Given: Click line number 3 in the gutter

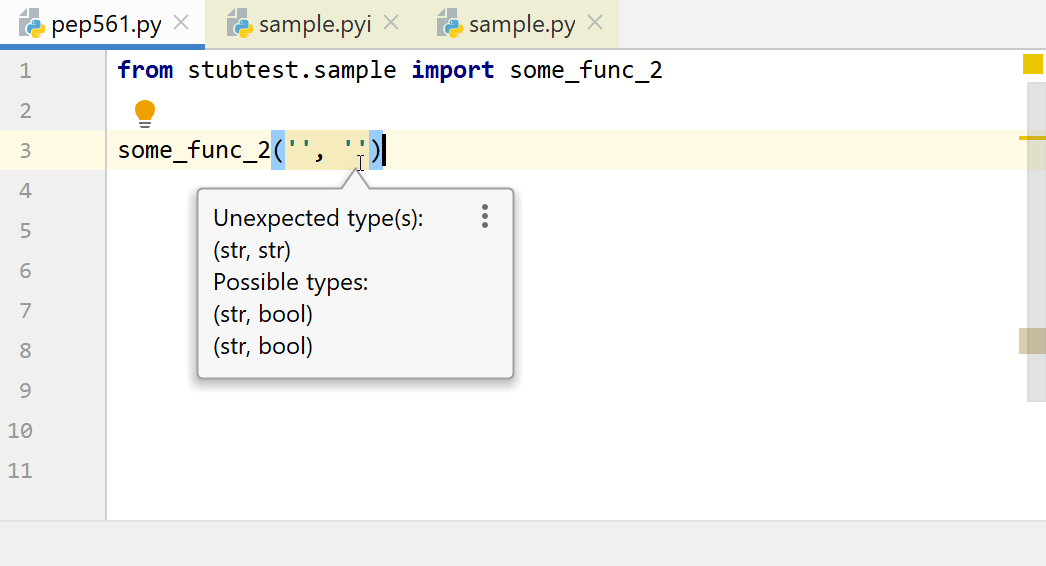Looking at the screenshot, I should pyautogui.click(x=25, y=151).
